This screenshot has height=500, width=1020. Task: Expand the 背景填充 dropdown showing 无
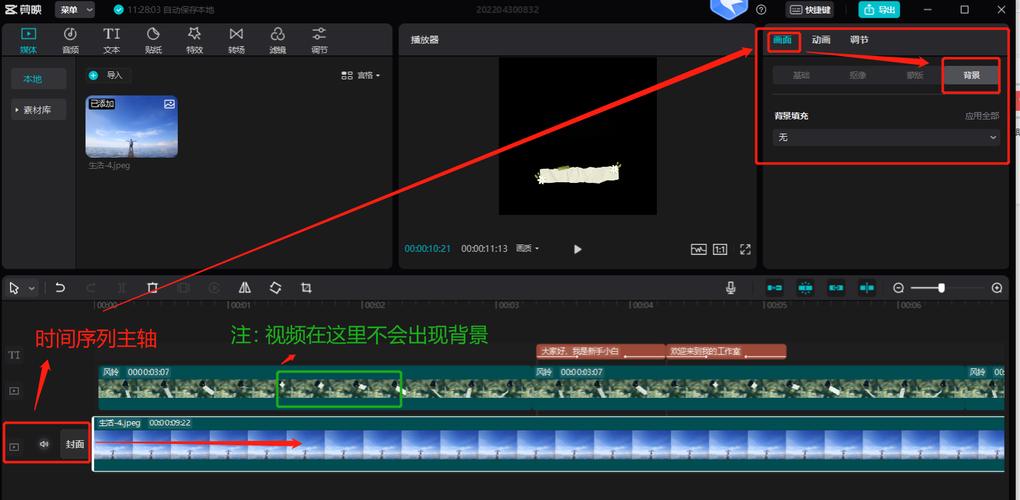887,137
